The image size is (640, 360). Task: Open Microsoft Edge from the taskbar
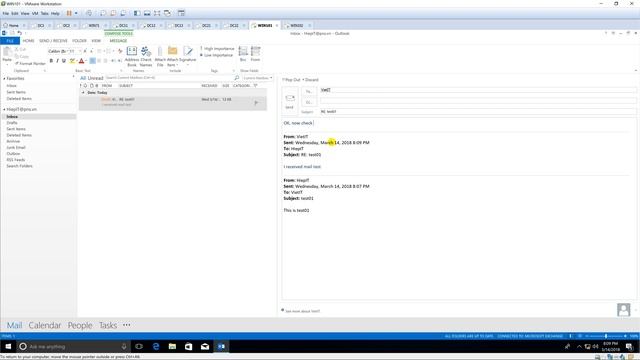tap(156, 347)
